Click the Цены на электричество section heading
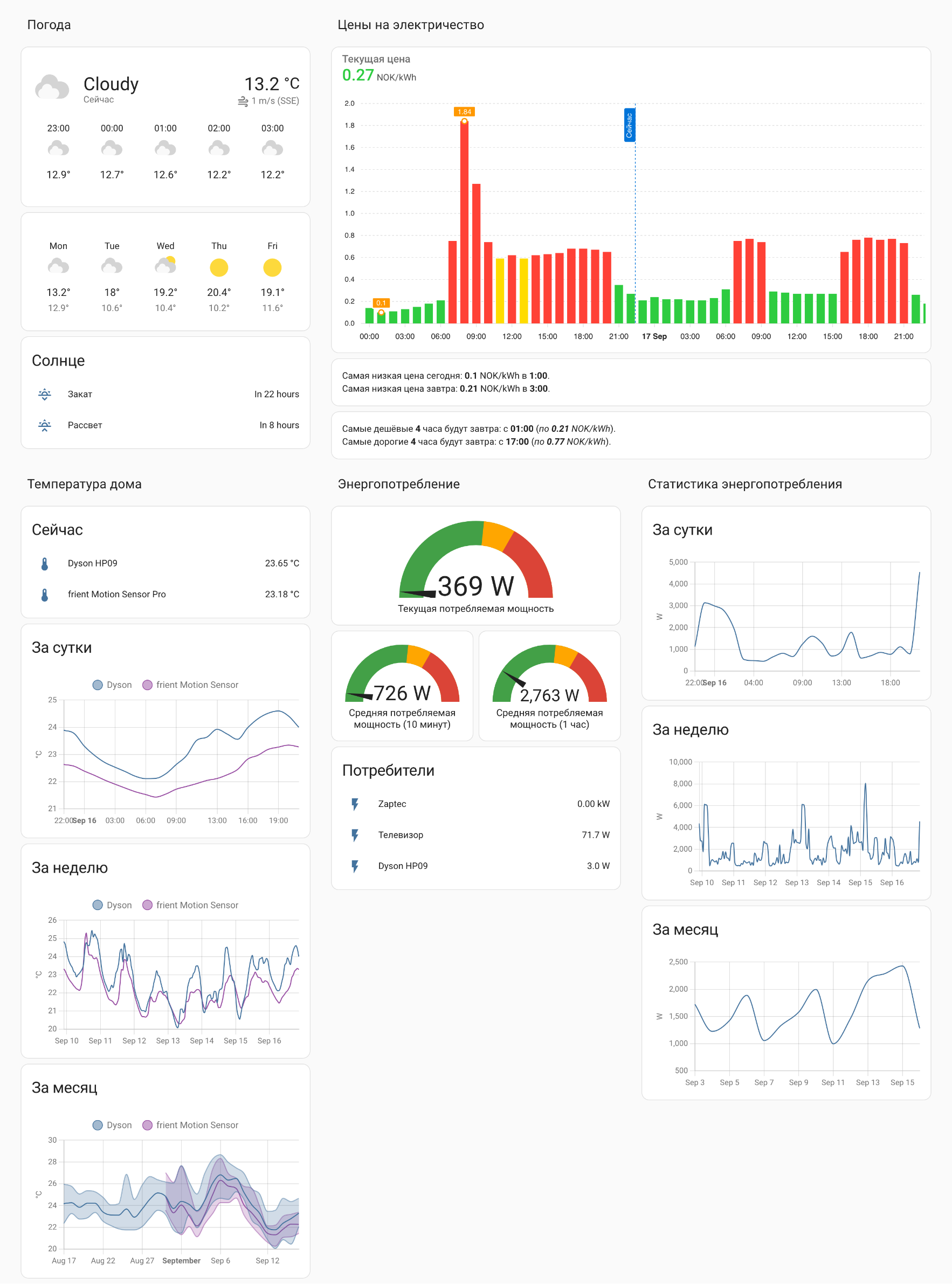The image size is (952, 1284). click(411, 25)
